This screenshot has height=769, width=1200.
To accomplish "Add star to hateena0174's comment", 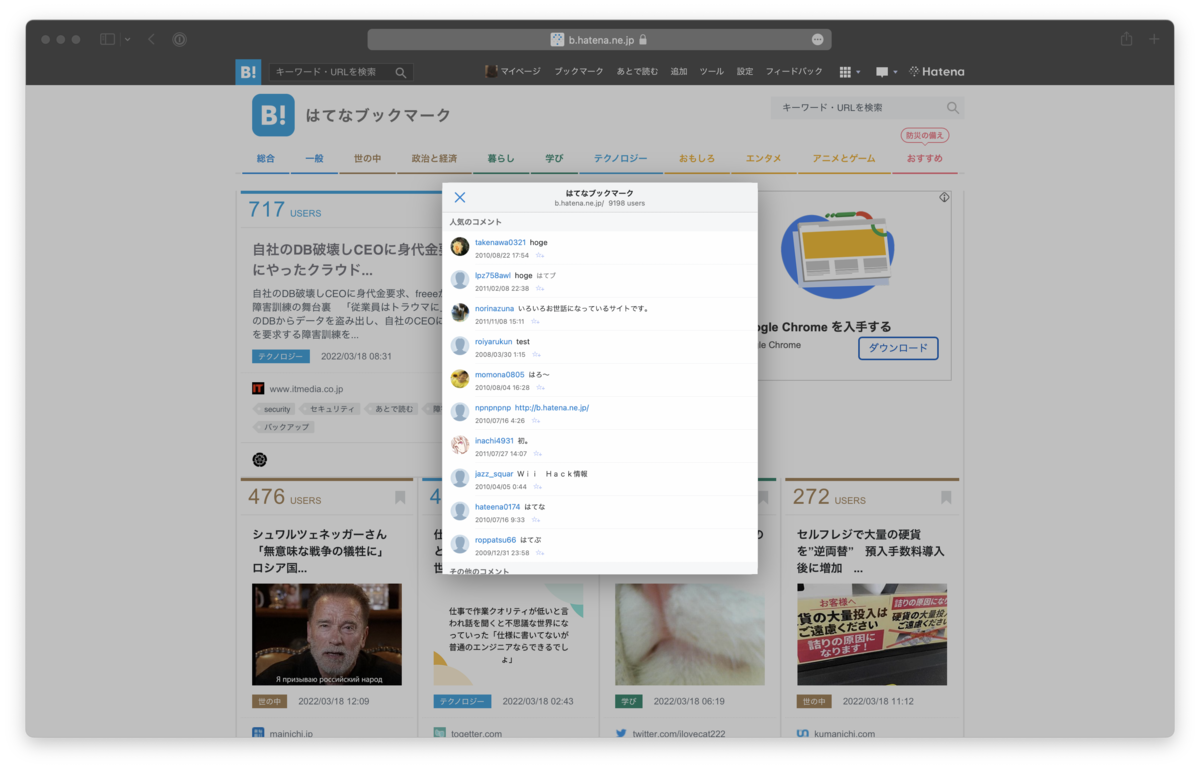I will coord(536,520).
